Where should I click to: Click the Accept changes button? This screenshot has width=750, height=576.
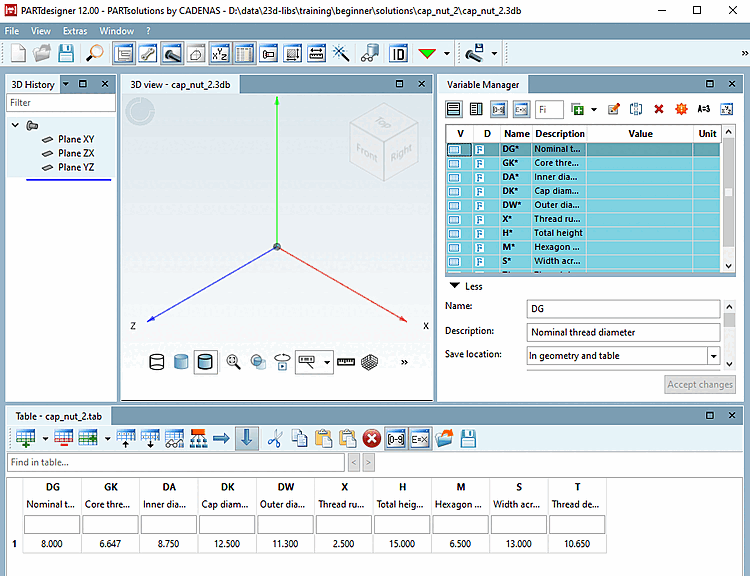pyautogui.click(x=700, y=384)
